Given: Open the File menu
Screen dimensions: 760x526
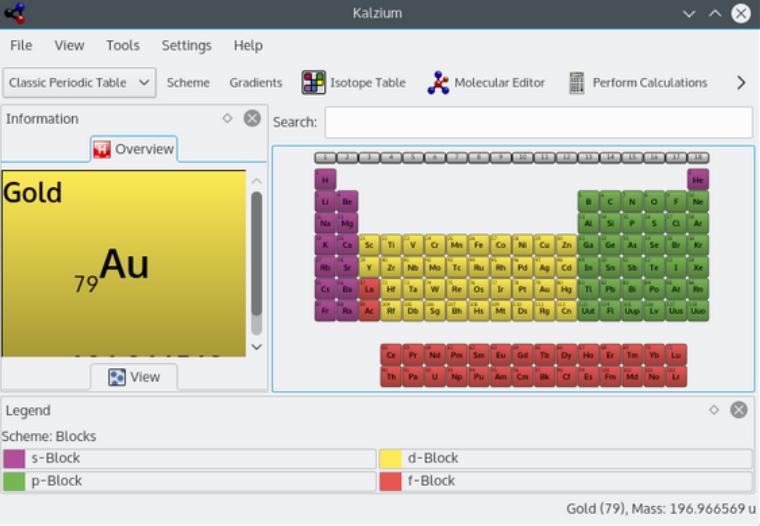Looking at the screenshot, I should 21,45.
